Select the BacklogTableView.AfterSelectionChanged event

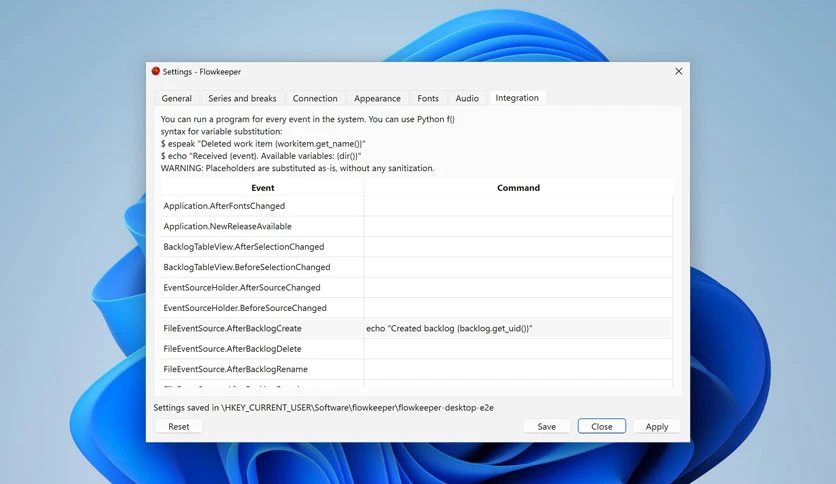[x=262, y=247]
